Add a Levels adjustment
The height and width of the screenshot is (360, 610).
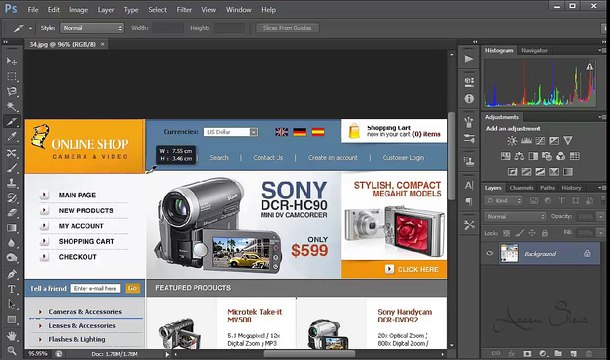click(x=526, y=140)
